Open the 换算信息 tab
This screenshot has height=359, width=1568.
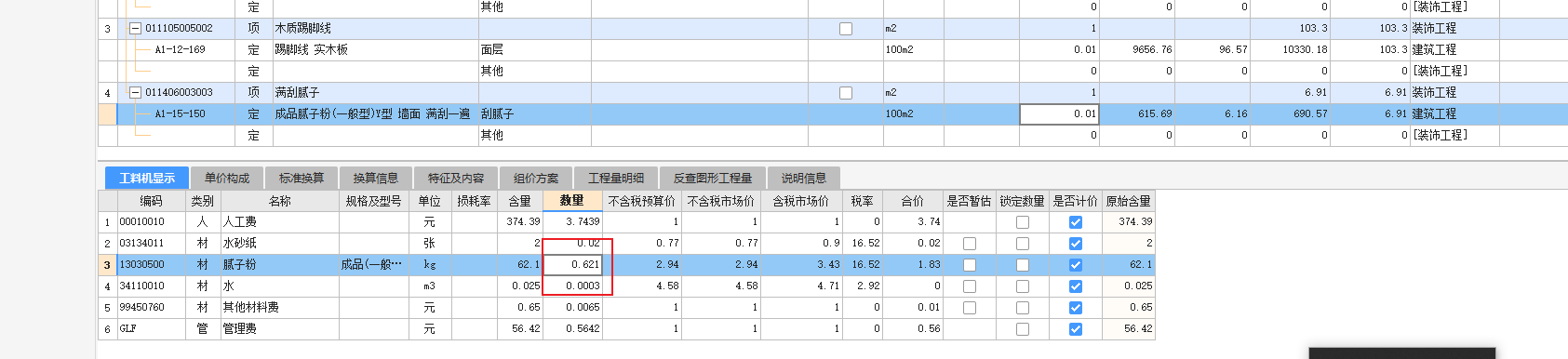tap(375, 178)
